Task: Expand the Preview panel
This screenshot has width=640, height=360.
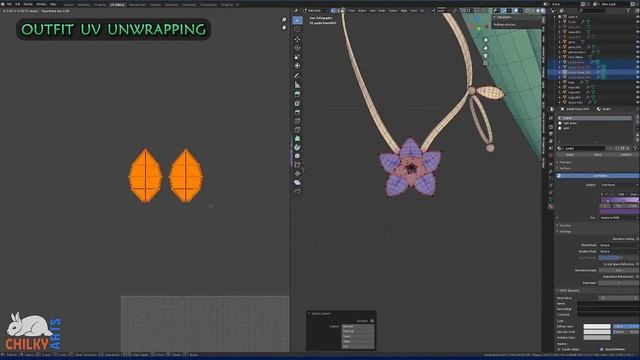Action: (x=564, y=162)
